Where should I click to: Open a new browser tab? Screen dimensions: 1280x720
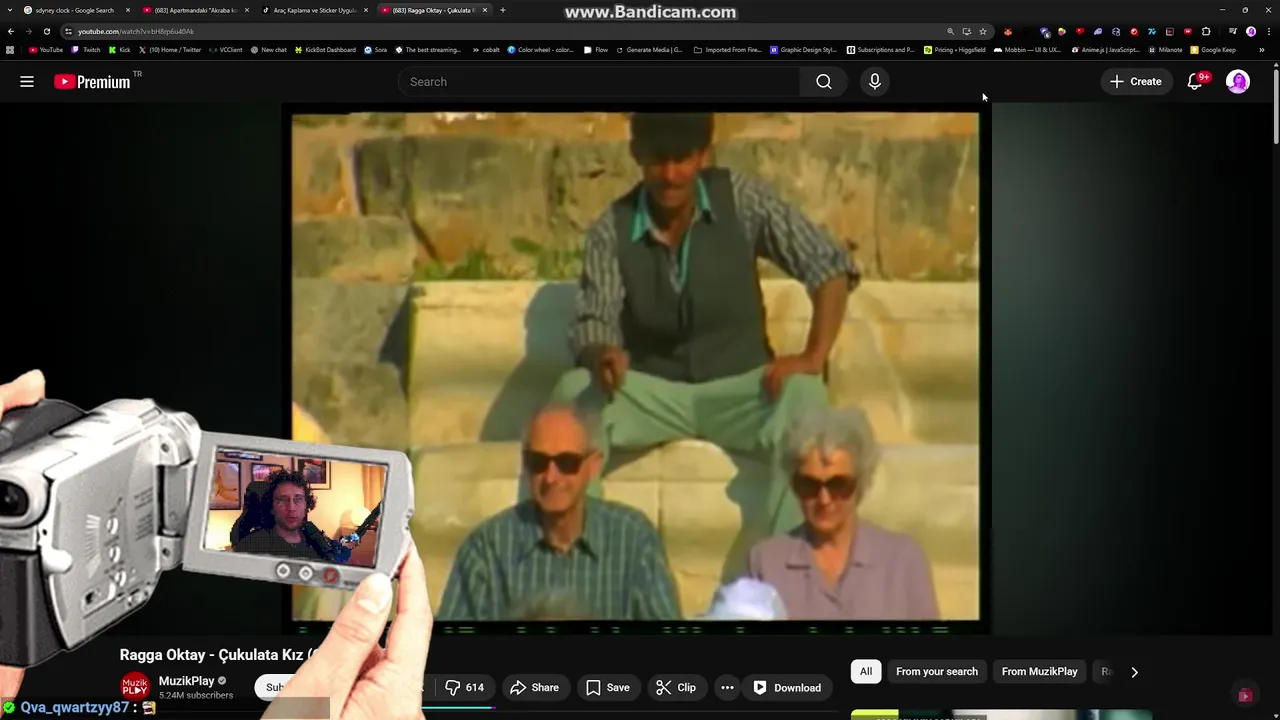[x=503, y=10]
